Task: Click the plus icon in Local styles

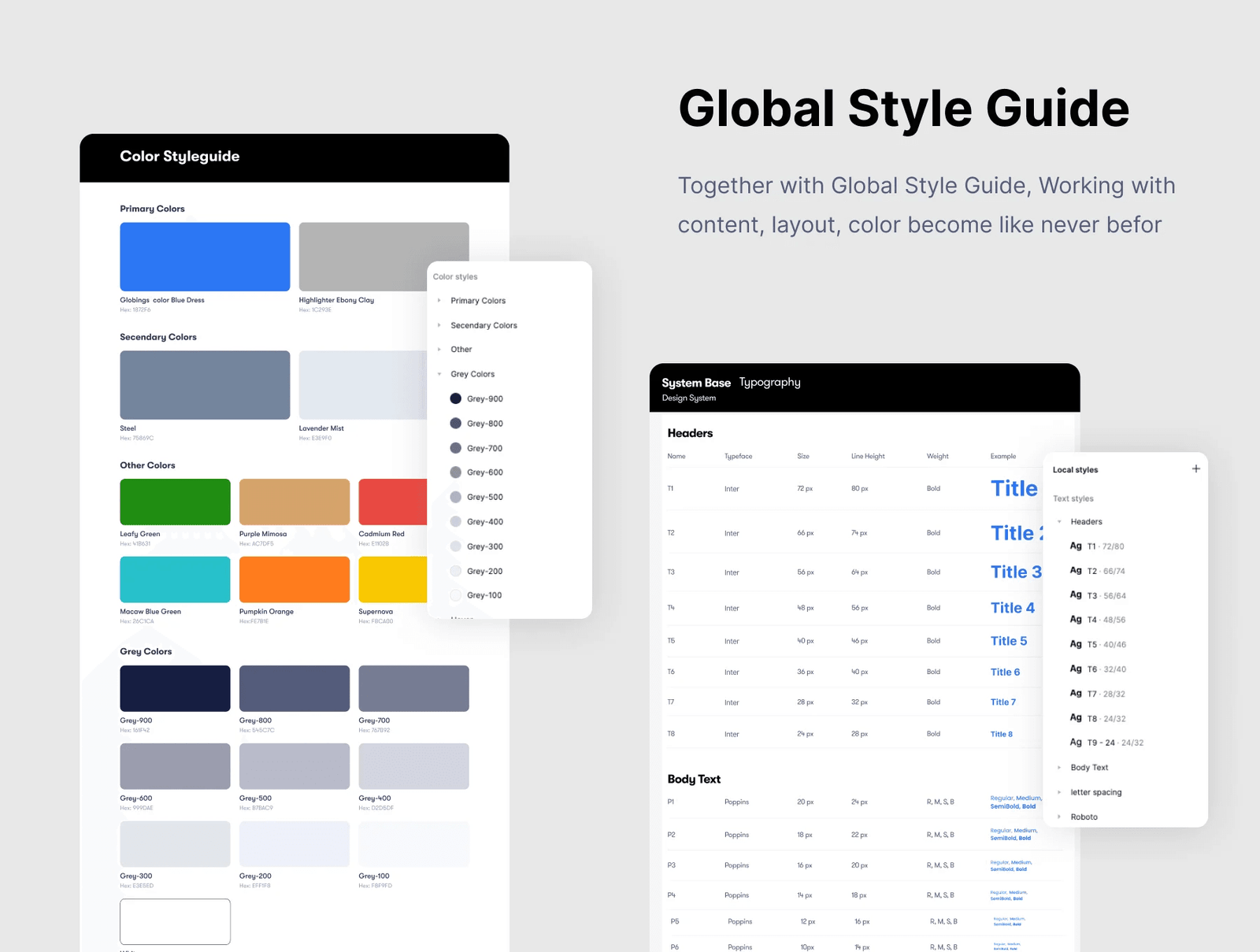Action: pos(1195,469)
